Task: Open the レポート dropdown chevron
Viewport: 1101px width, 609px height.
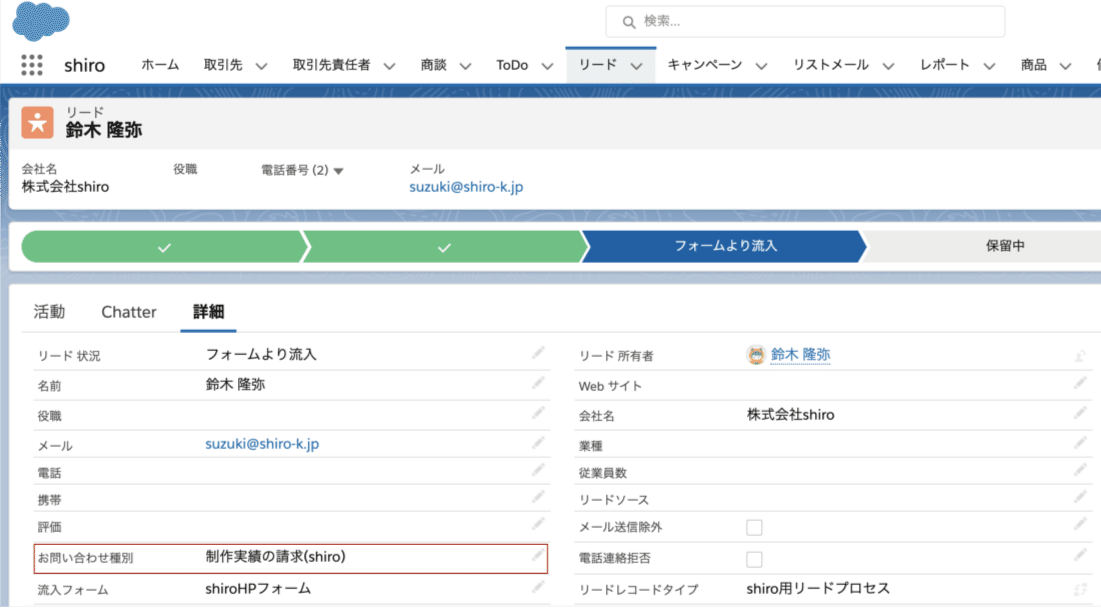Action: [989, 67]
